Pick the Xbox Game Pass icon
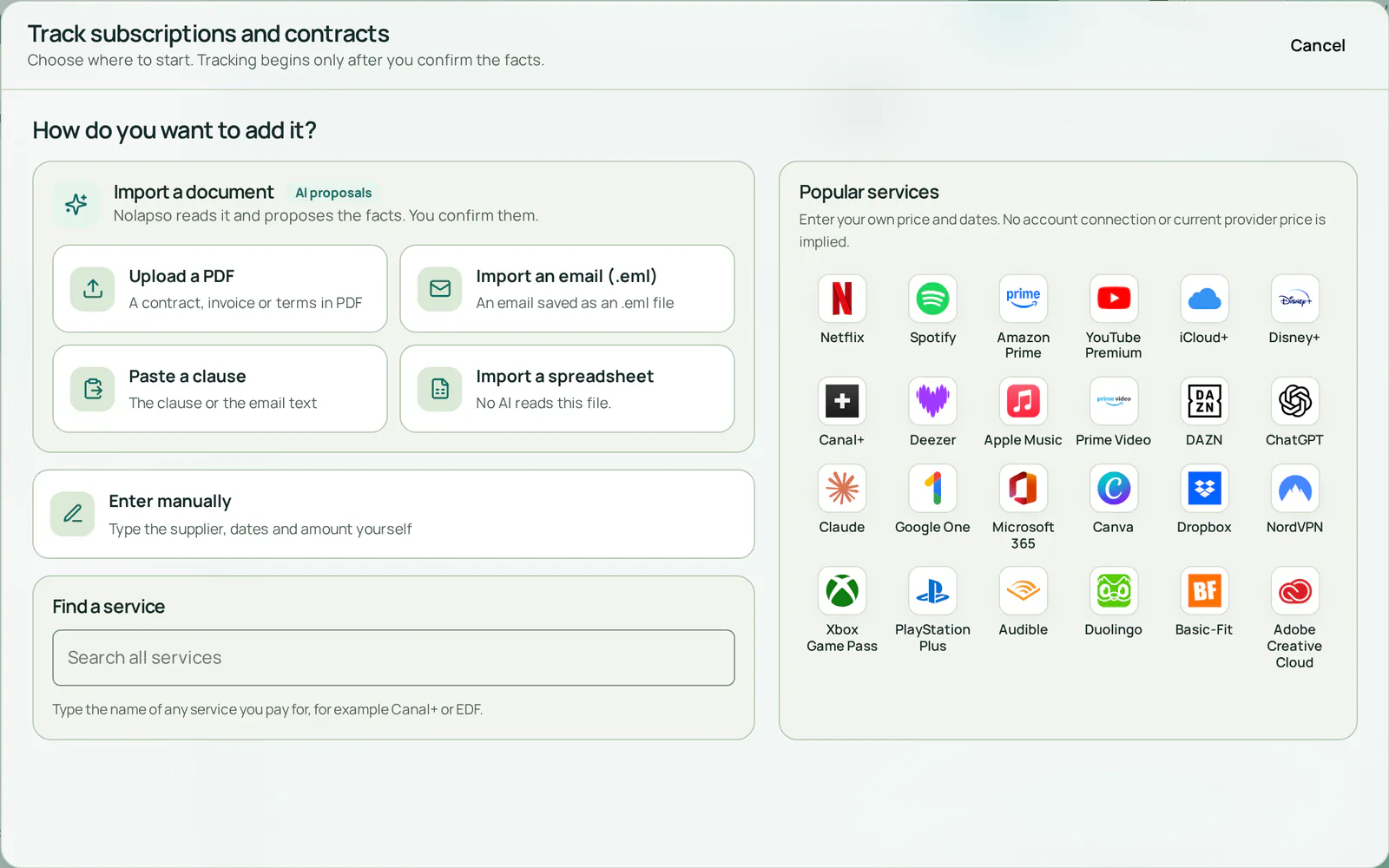Image resolution: width=1389 pixels, height=868 pixels. point(842,591)
